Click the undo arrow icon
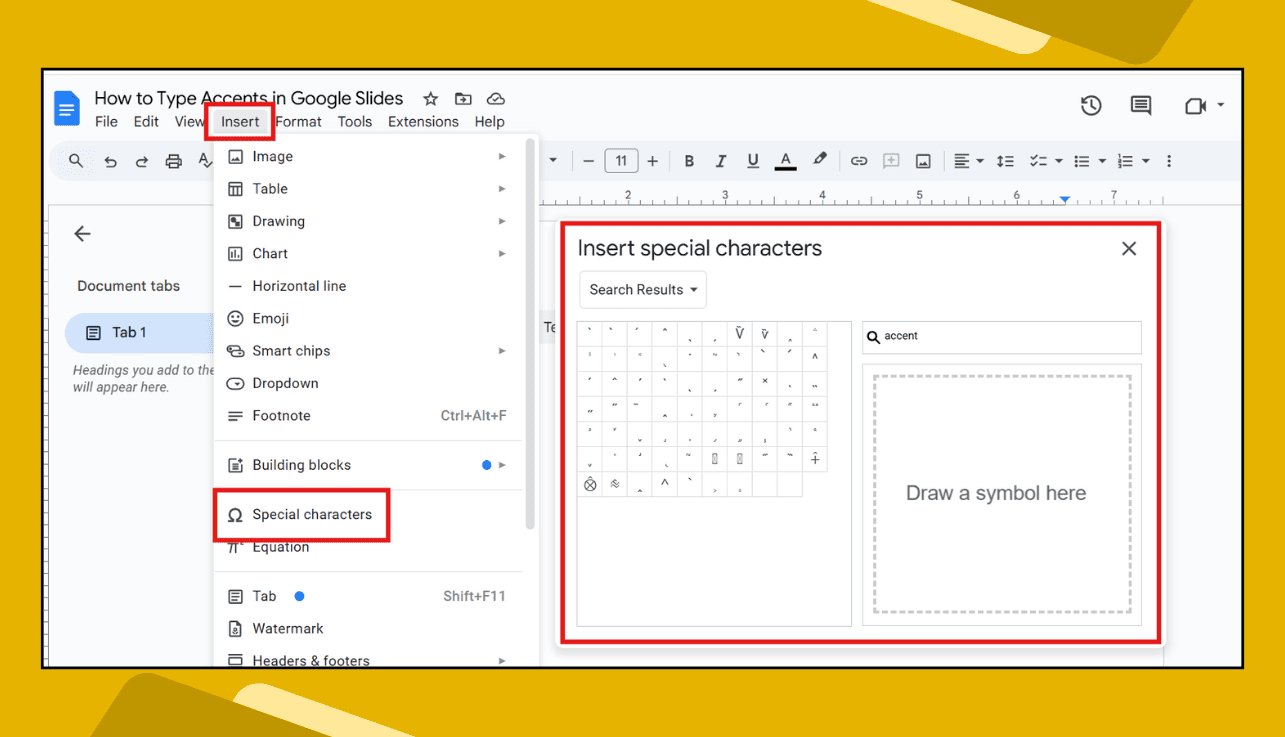 (x=110, y=160)
